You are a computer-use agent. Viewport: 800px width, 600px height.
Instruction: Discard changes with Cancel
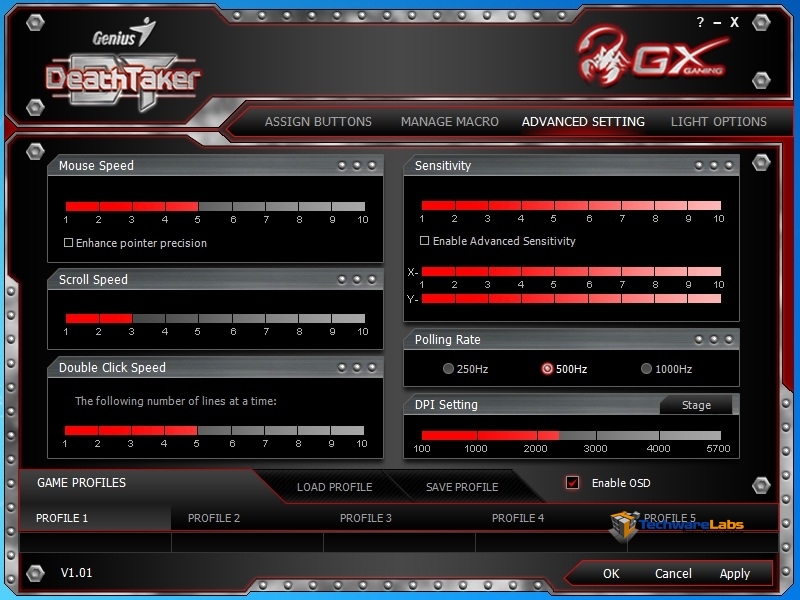click(x=673, y=573)
